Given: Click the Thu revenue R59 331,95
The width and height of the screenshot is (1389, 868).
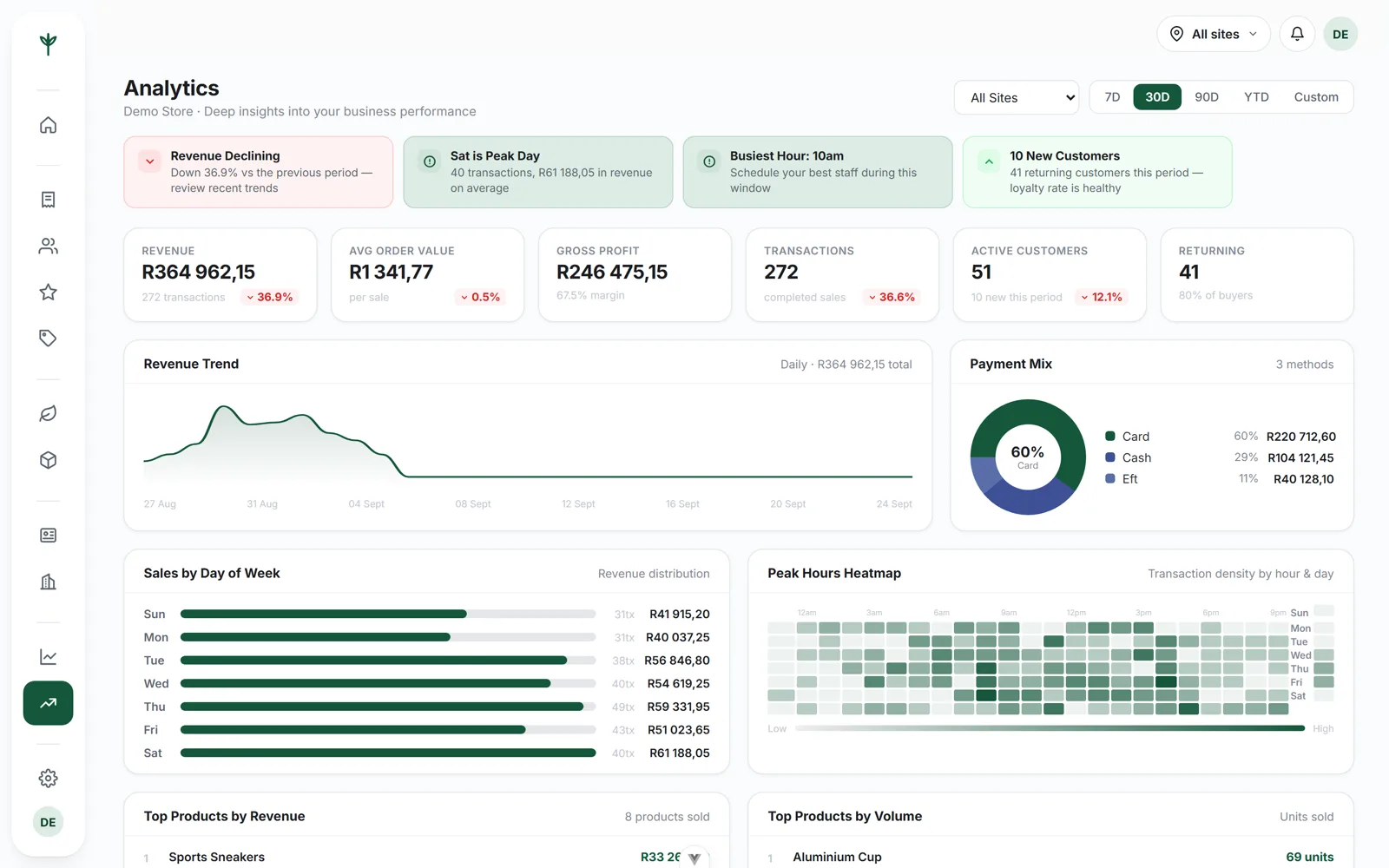Looking at the screenshot, I should (679, 707).
